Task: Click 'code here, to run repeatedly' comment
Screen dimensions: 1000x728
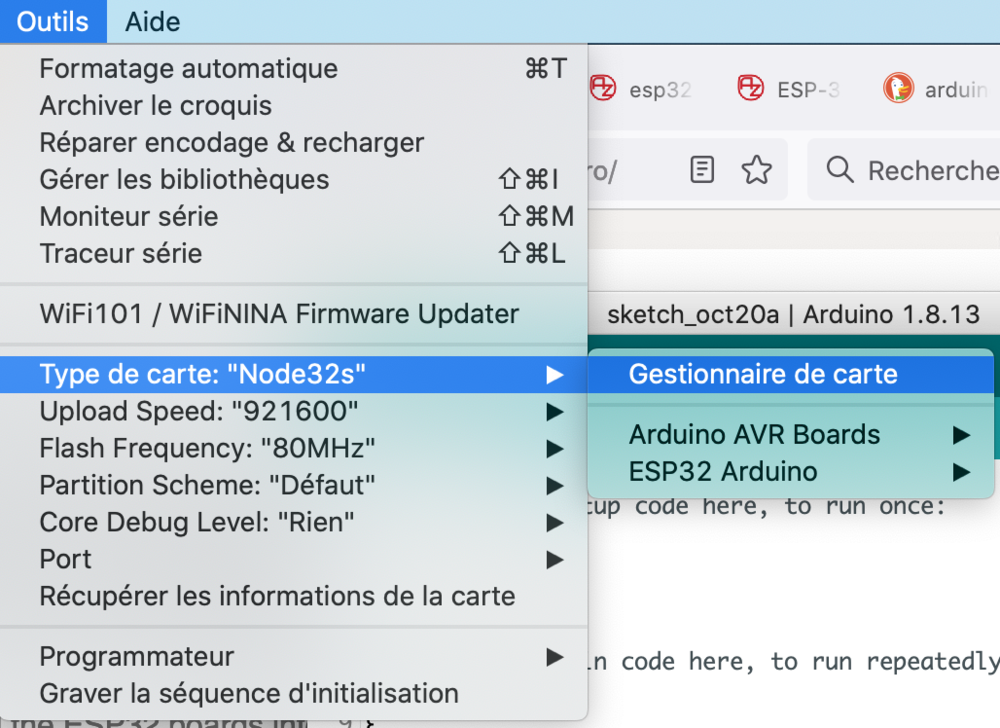Action: tap(810, 662)
